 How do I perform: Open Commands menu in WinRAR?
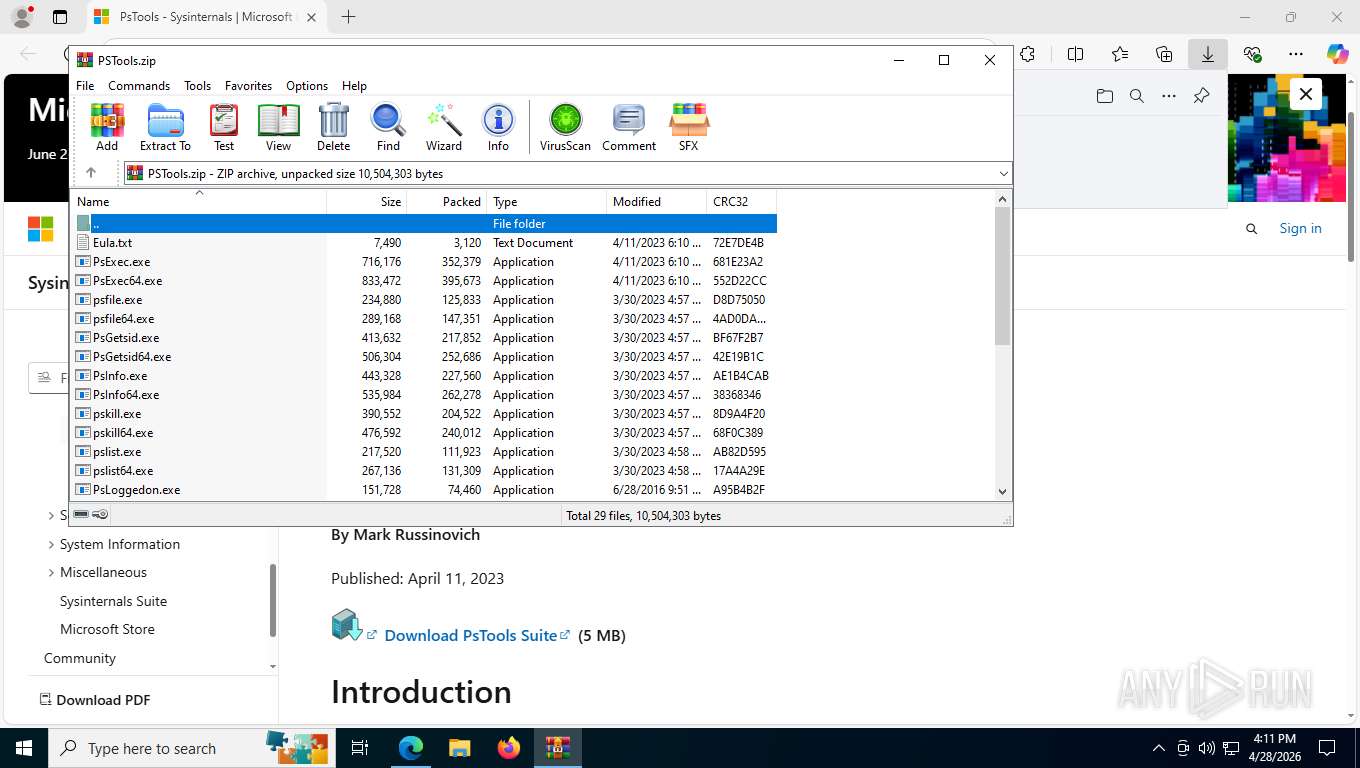(x=139, y=86)
